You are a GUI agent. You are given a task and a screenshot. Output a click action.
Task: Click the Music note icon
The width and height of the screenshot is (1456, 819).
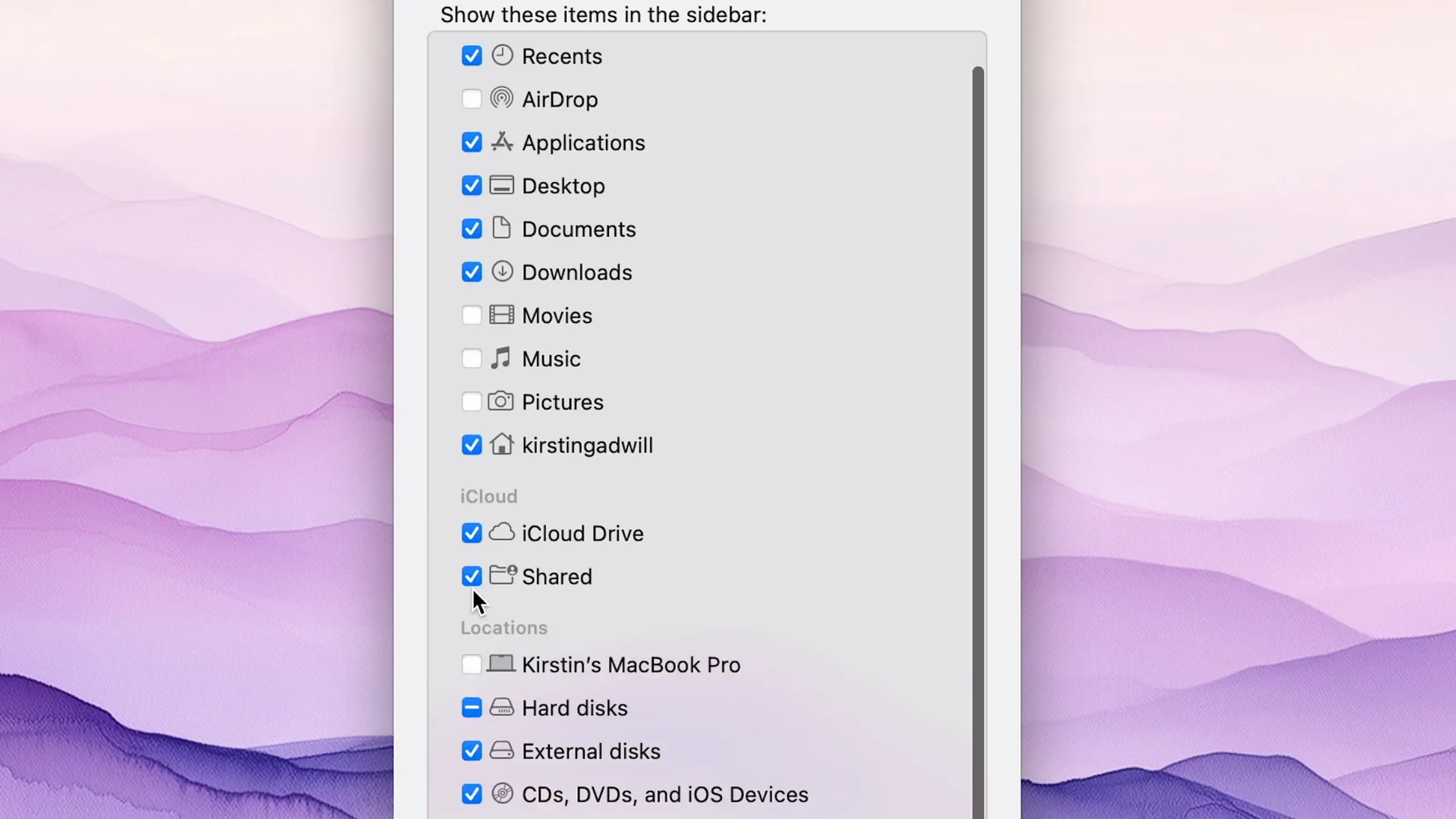point(500,358)
